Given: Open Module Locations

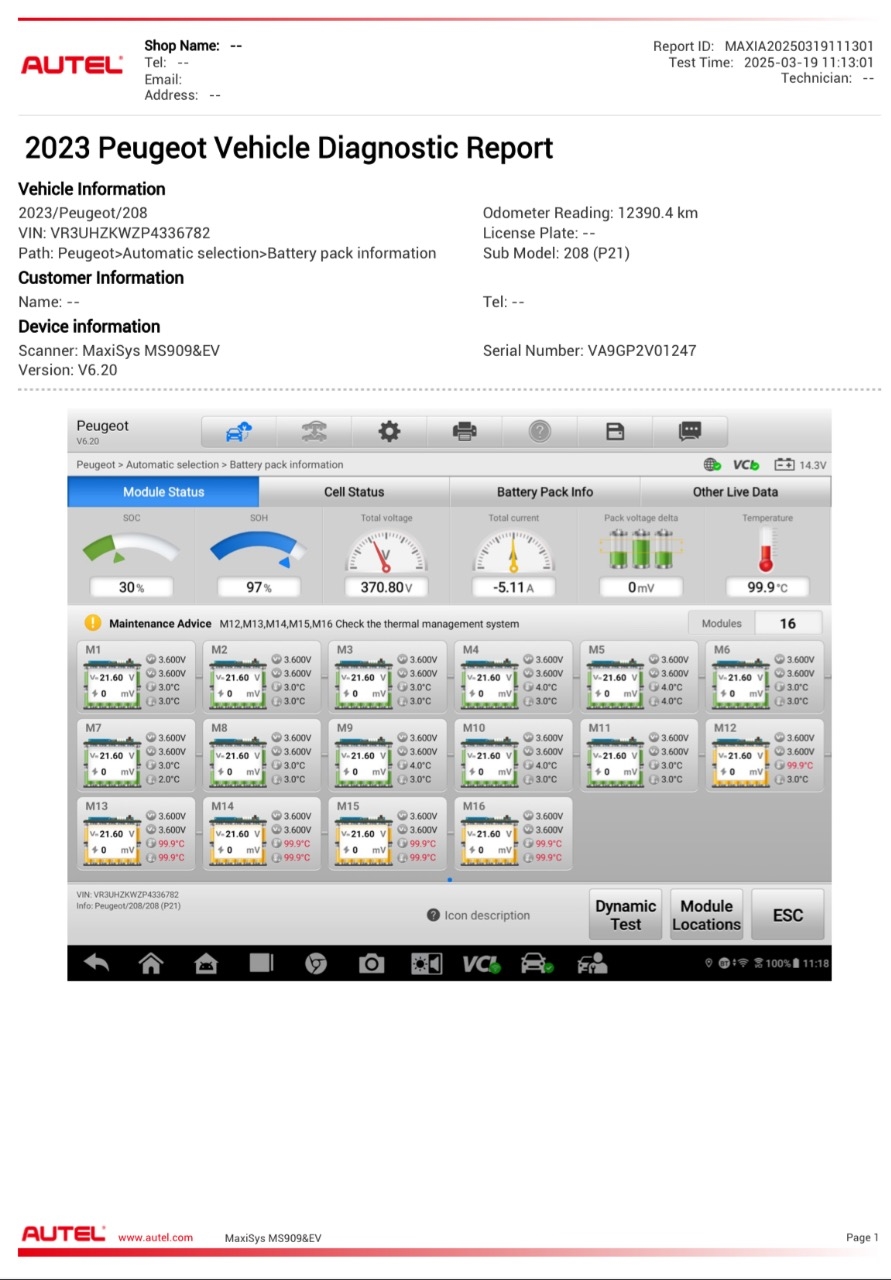Looking at the screenshot, I should click(x=707, y=915).
